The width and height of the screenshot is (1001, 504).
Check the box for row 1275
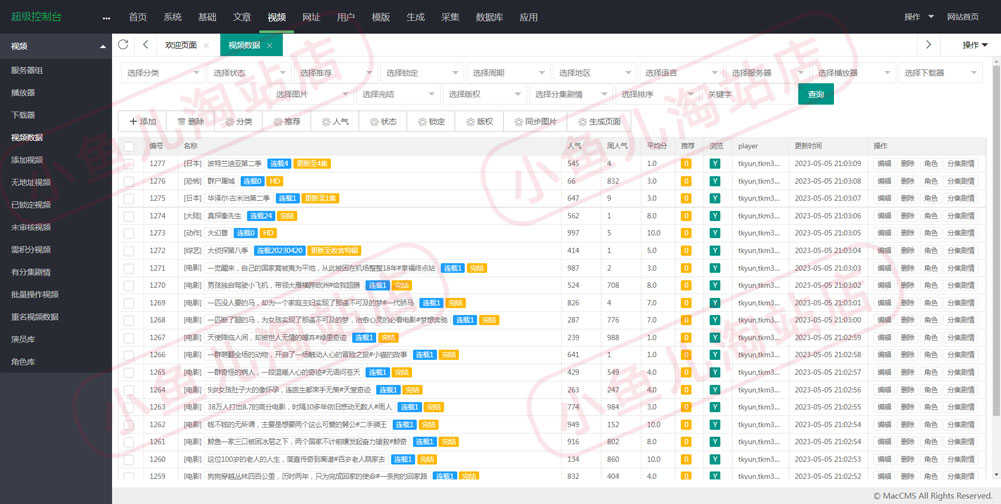(x=129, y=199)
